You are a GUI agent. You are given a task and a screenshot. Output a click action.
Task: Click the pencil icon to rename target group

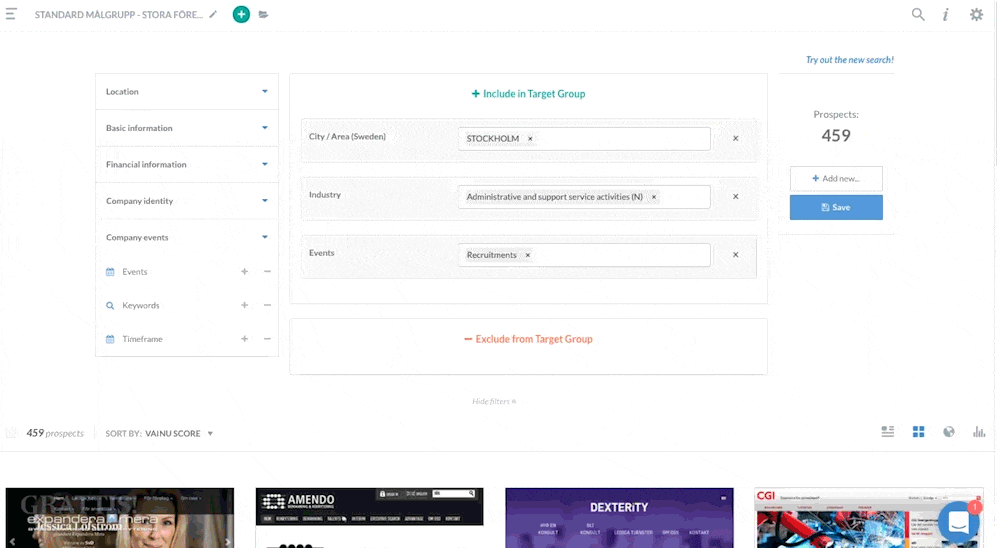[x=213, y=15]
